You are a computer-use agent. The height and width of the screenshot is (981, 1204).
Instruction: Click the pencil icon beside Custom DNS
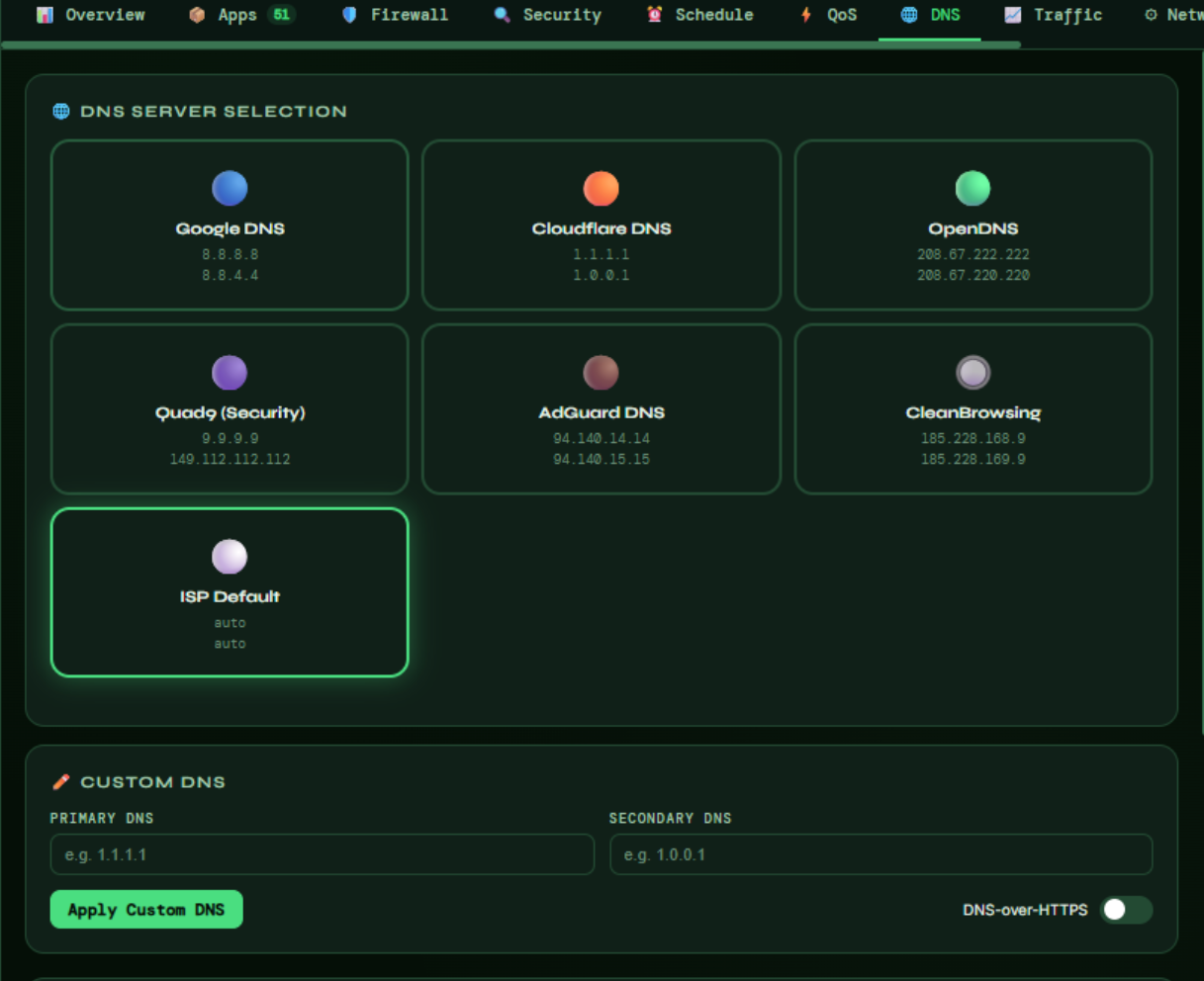tap(61, 781)
